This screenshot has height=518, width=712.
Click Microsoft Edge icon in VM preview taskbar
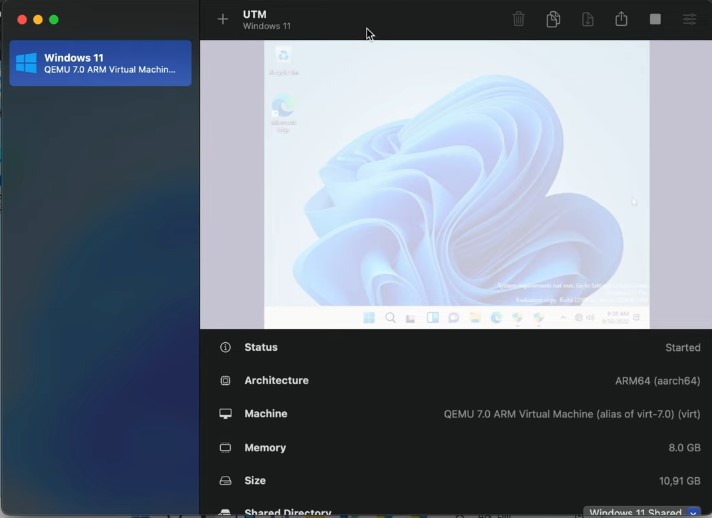496,318
